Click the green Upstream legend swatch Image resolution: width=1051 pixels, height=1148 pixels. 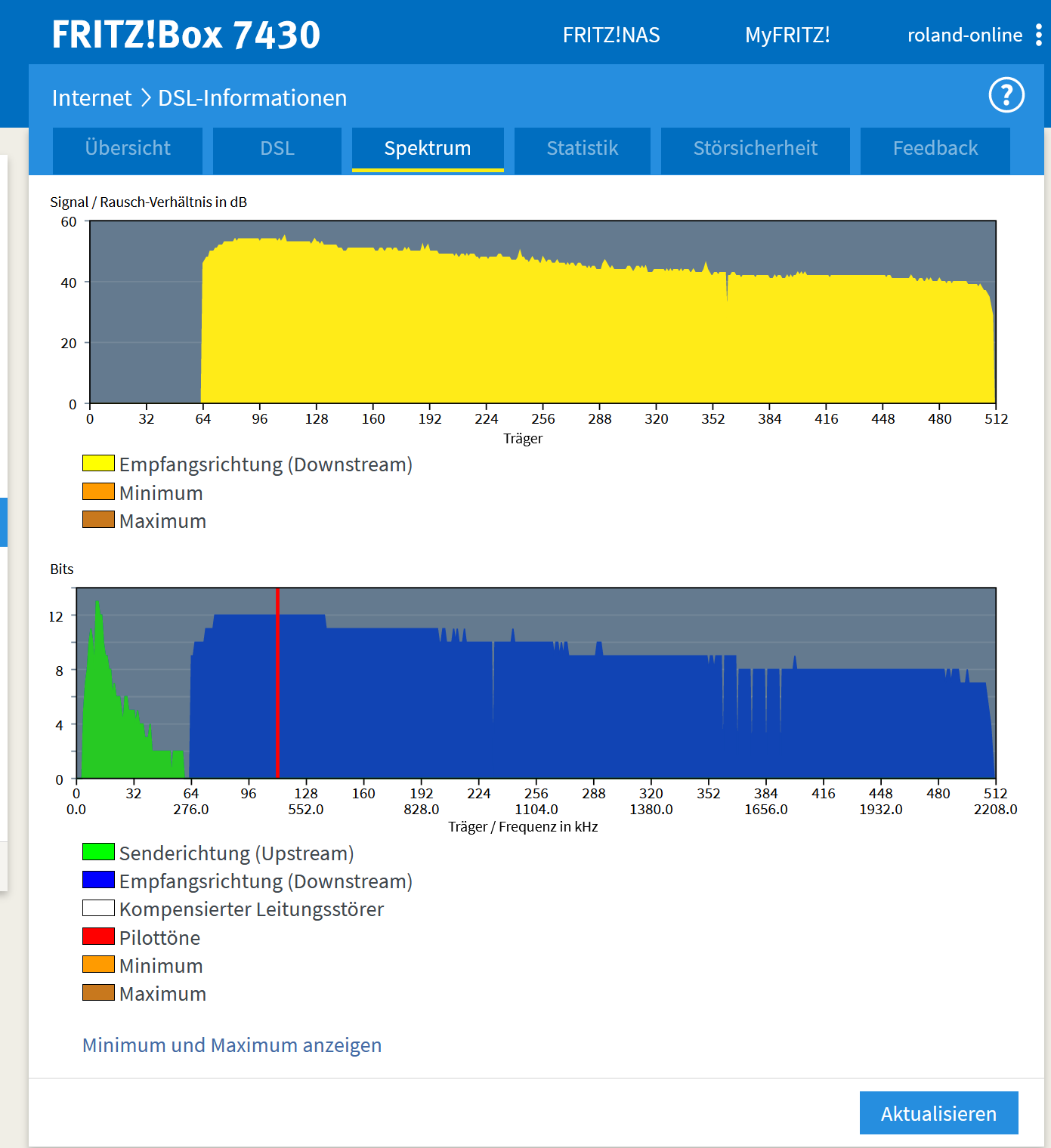(98, 852)
